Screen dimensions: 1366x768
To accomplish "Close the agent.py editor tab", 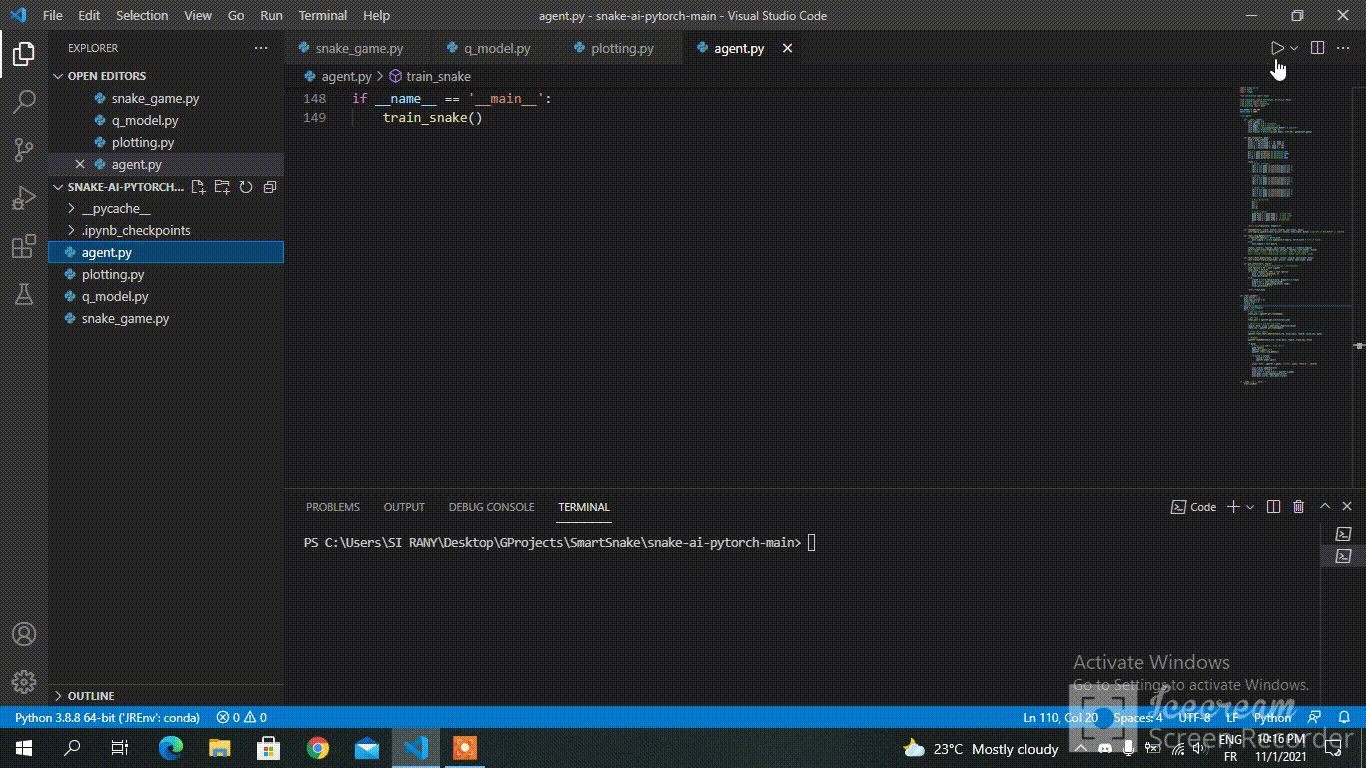I will (x=787, y=48).
